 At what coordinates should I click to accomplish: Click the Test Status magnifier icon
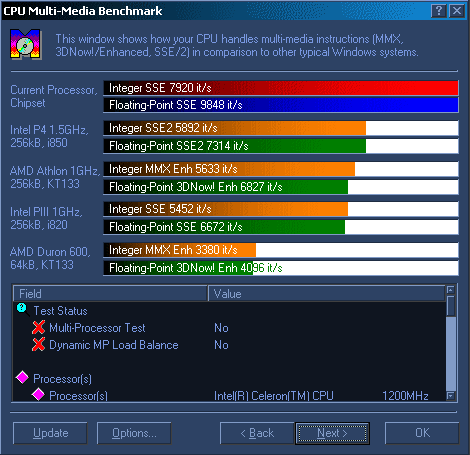(23, 310)
